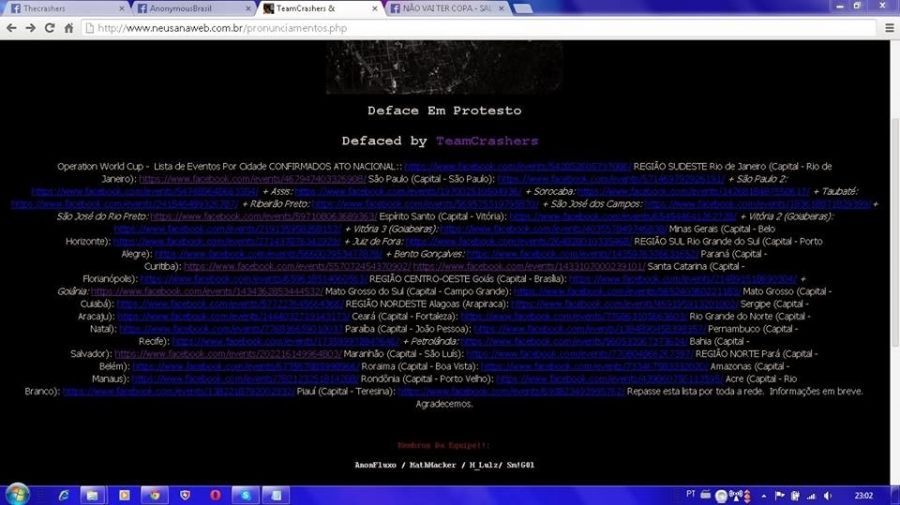Focus the address bar showing neusanaweb.com.br
The height and width of the screenshot is (505, 900).
pos(479,28)
